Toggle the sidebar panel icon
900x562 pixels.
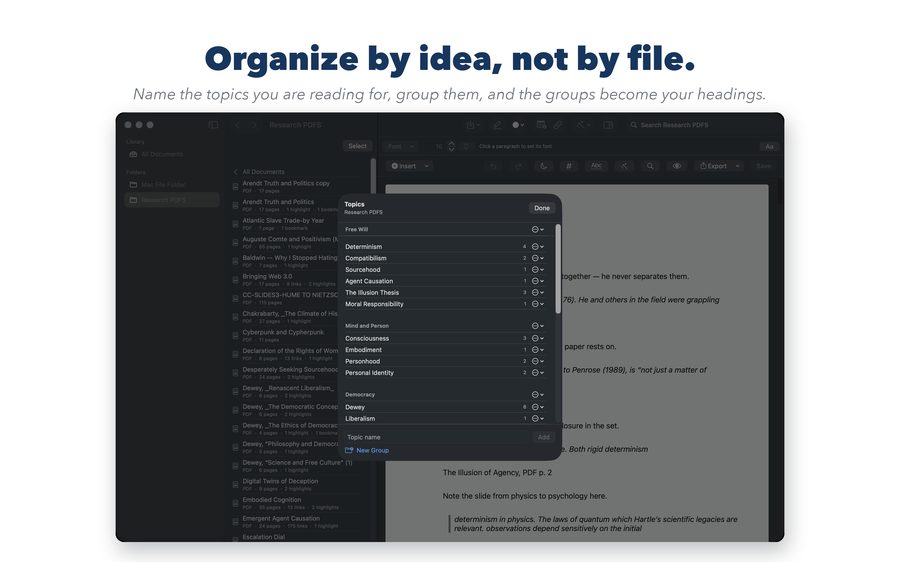point(213,125)
